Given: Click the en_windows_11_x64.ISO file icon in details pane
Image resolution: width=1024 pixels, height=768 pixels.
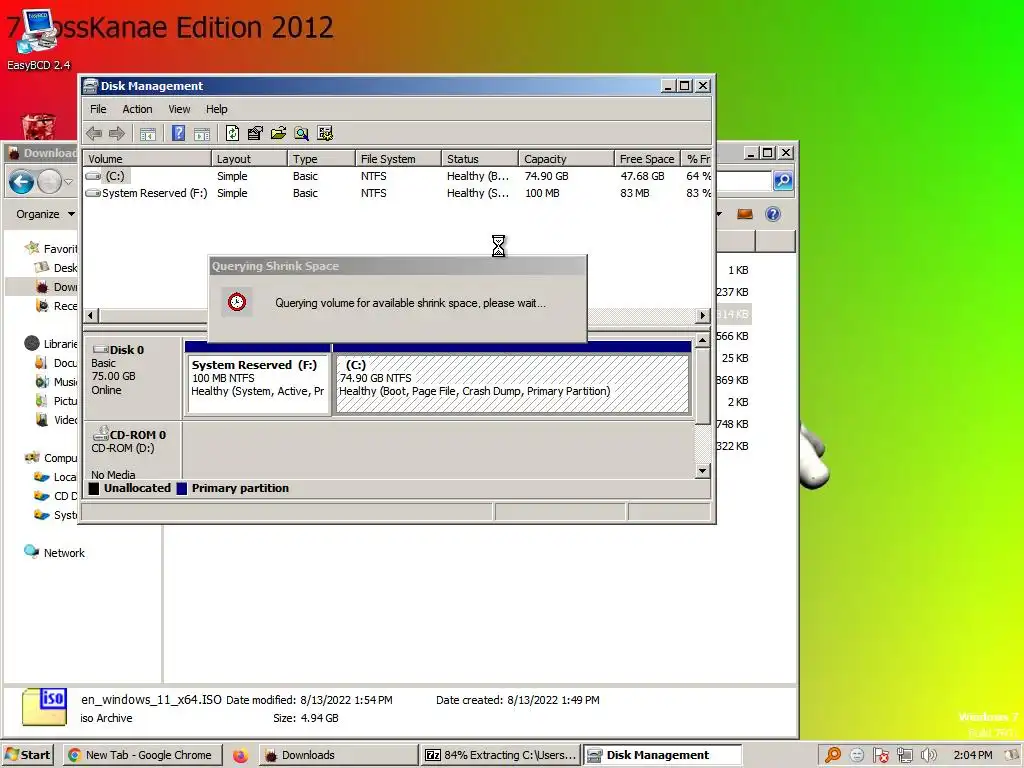Looking at the screenshot, I should pyautogui.click(x=44, y=707).
